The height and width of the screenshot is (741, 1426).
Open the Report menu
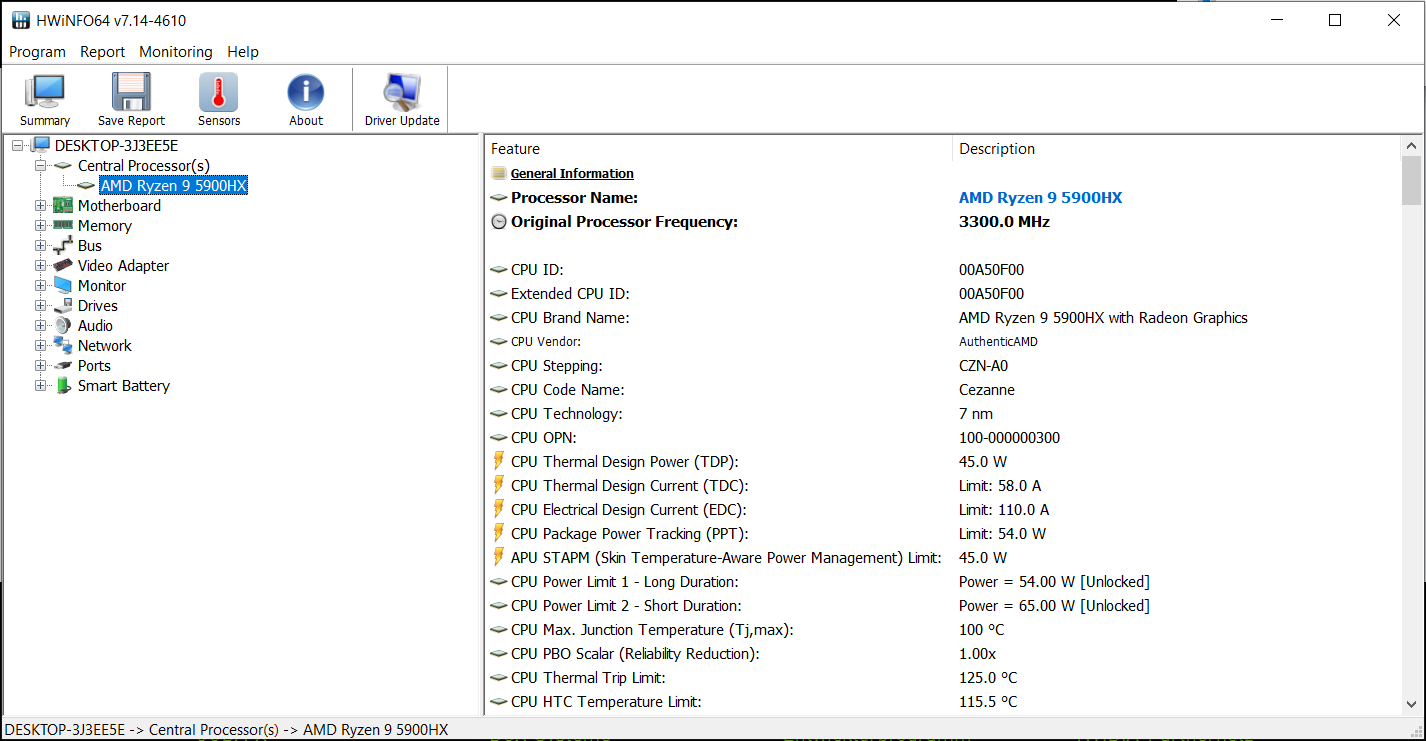click(x=102, y=52)
